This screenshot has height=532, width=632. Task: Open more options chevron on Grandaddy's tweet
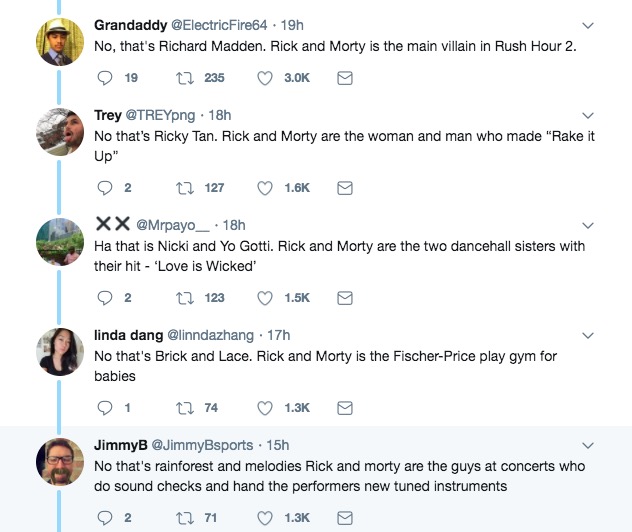tap(588, 25)
